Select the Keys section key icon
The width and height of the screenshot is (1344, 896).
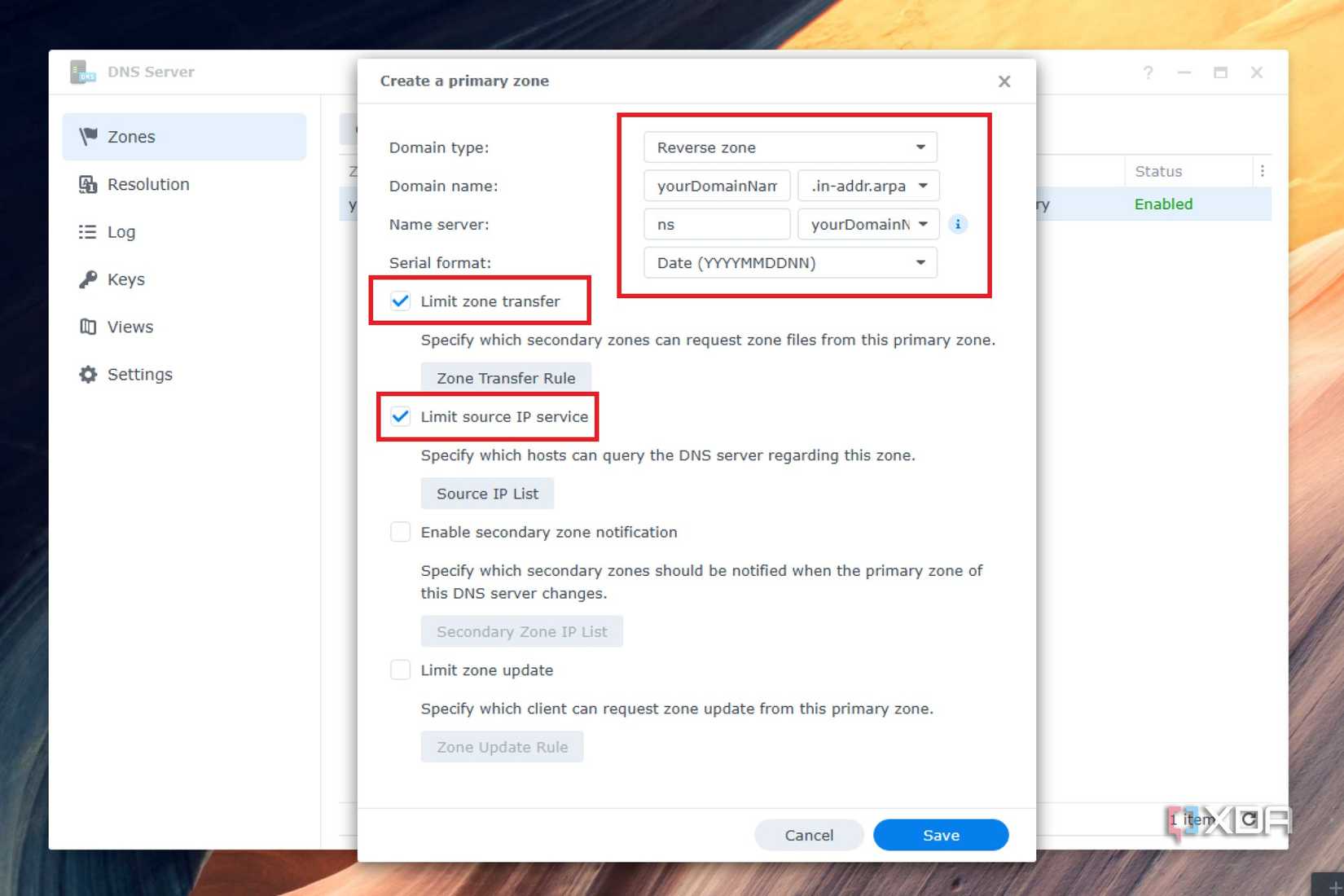coord(87,279)
